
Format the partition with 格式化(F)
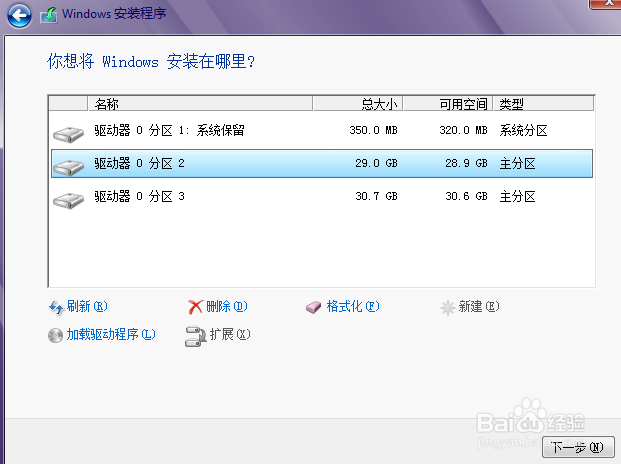pos(353,306)
